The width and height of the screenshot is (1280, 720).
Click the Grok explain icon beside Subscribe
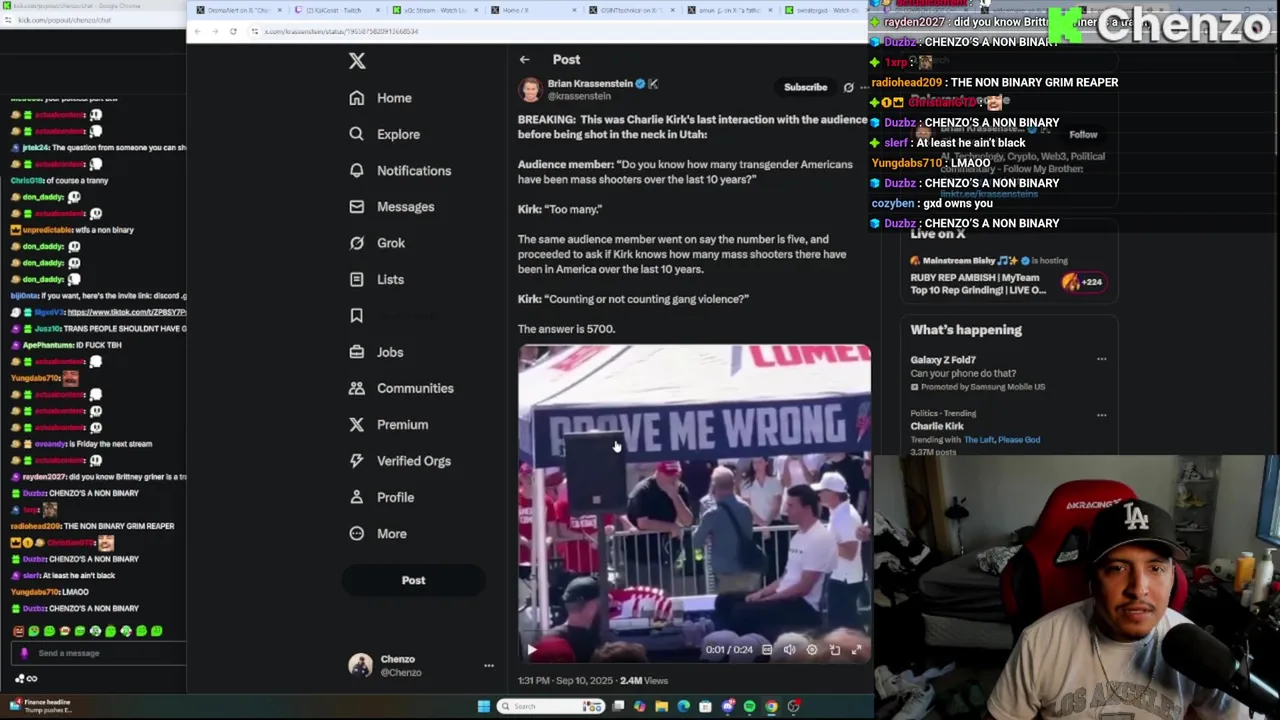pyautogui.click(x=849, y=87)
